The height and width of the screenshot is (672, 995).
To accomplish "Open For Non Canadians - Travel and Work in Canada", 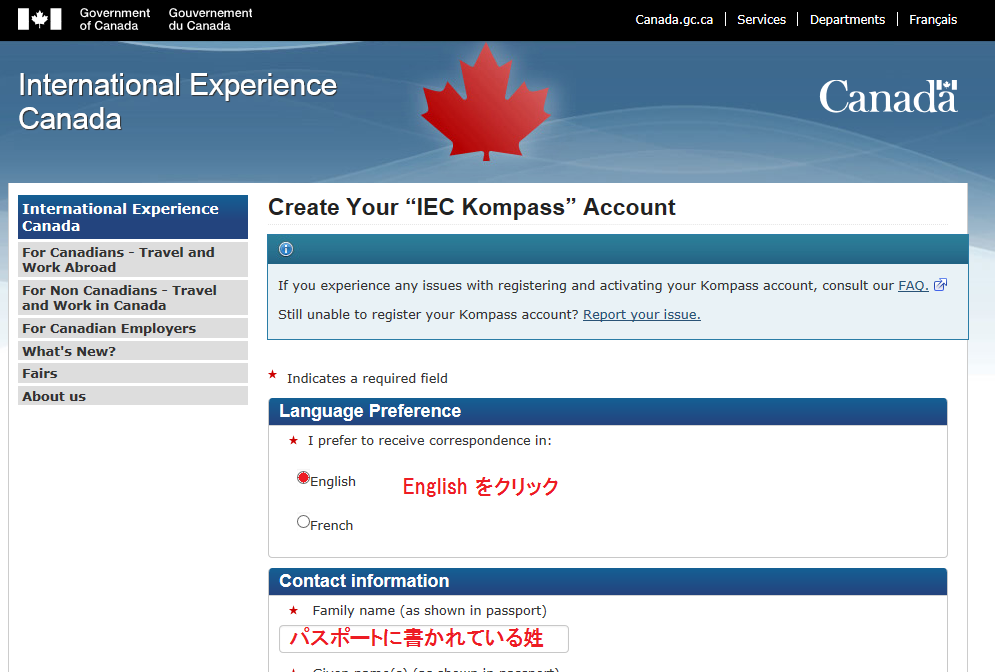I will 133,298.
